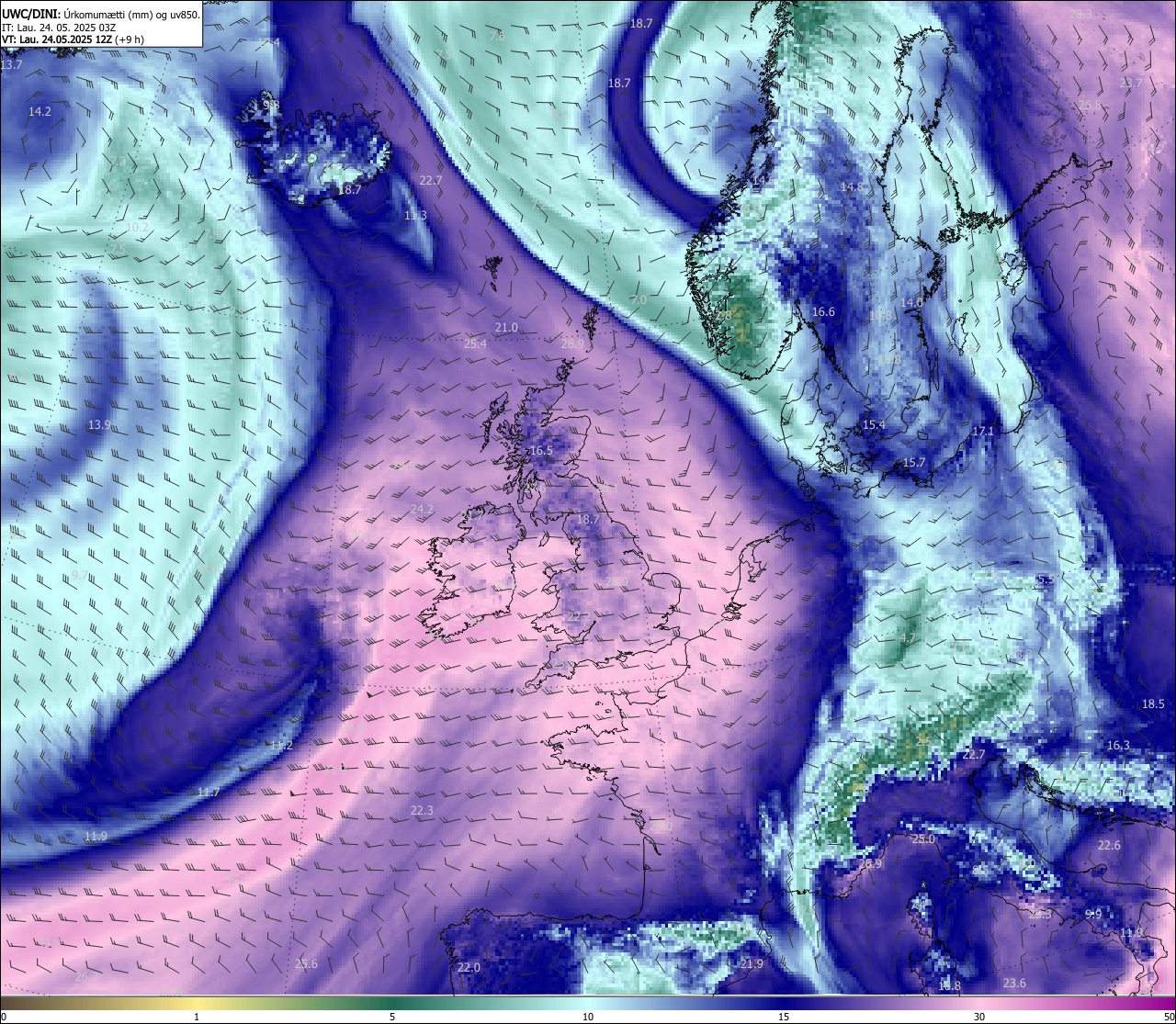Image resolution: width=1176 pixels, height=1024 pixels.
Task: Click the map value 9.9
Action: click(1092, 914)
